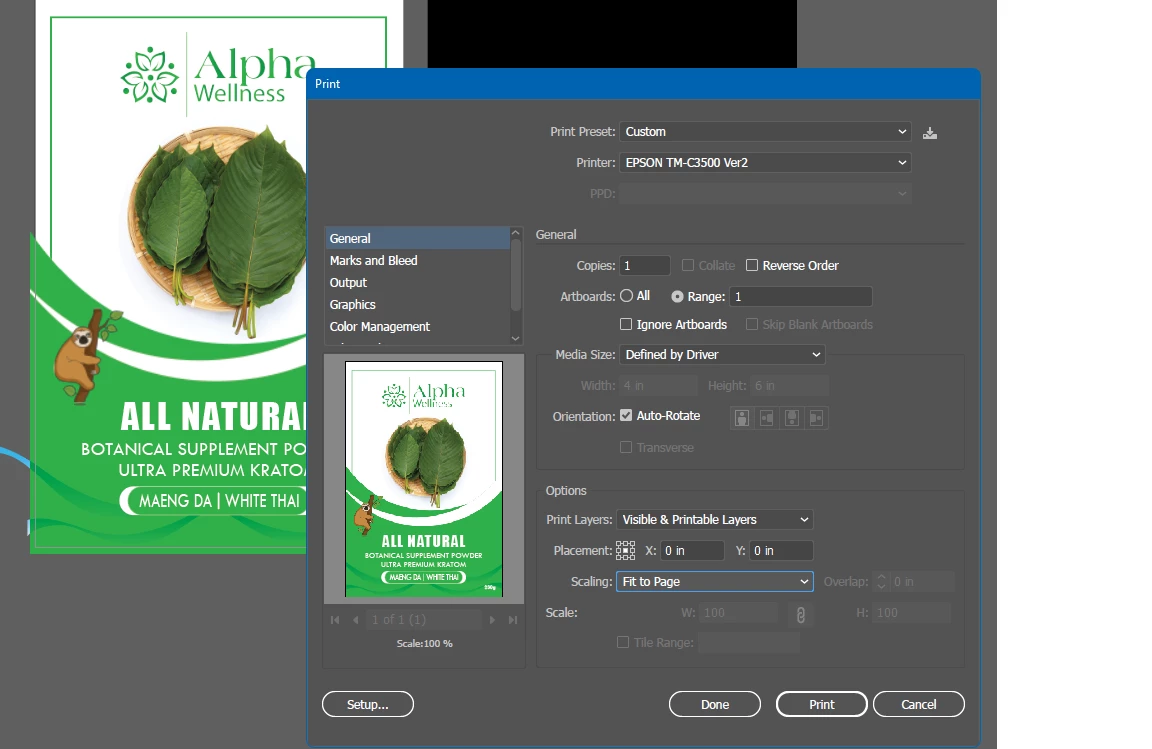Open the Media Size dropdown
Image resolution: width=1152 pixels, height=749 pixels.
pyautogui.click(x=722, y=354)
